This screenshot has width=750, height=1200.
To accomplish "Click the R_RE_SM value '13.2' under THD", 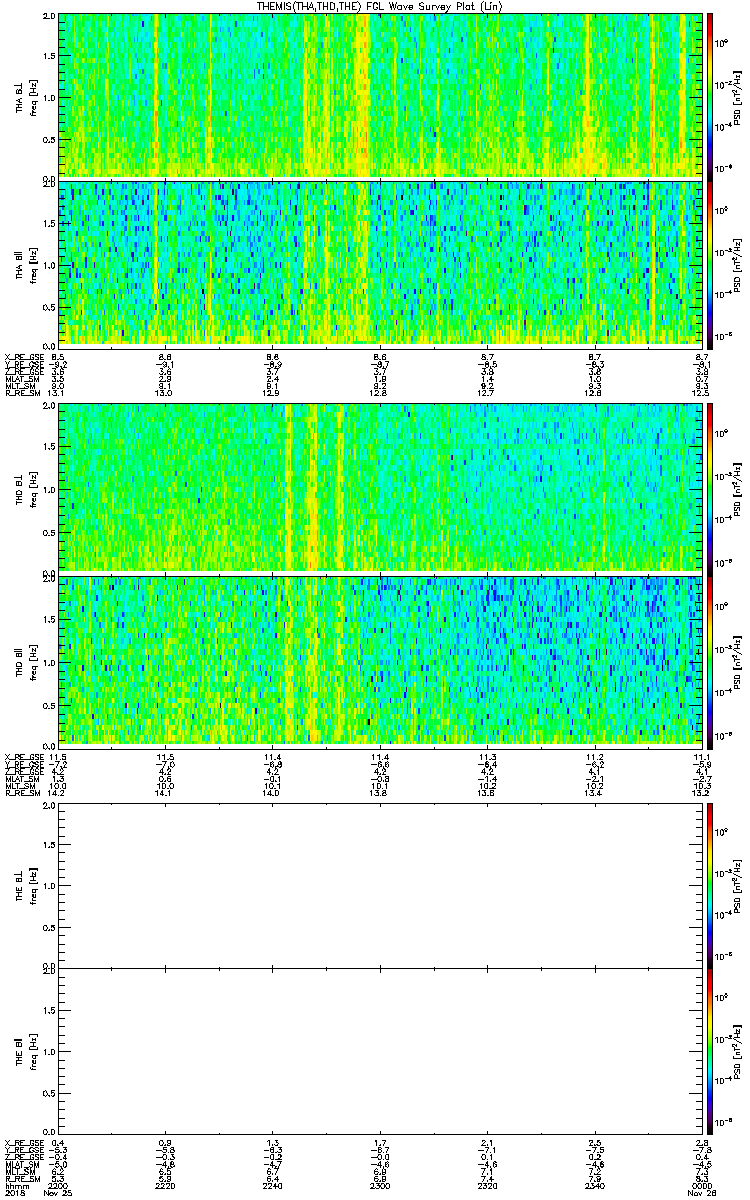I will click(700, 793).
